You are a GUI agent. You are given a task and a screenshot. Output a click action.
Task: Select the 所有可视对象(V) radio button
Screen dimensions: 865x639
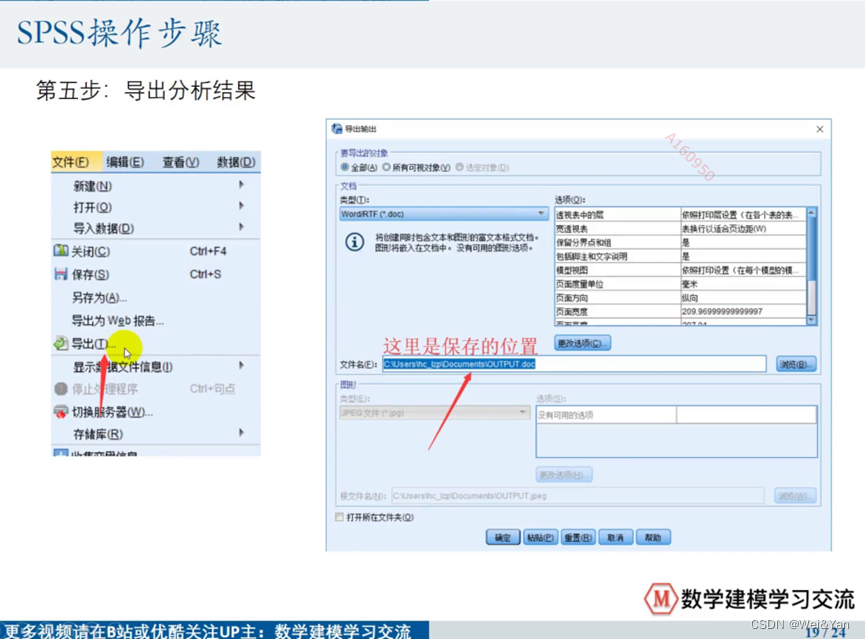point(386,167)
